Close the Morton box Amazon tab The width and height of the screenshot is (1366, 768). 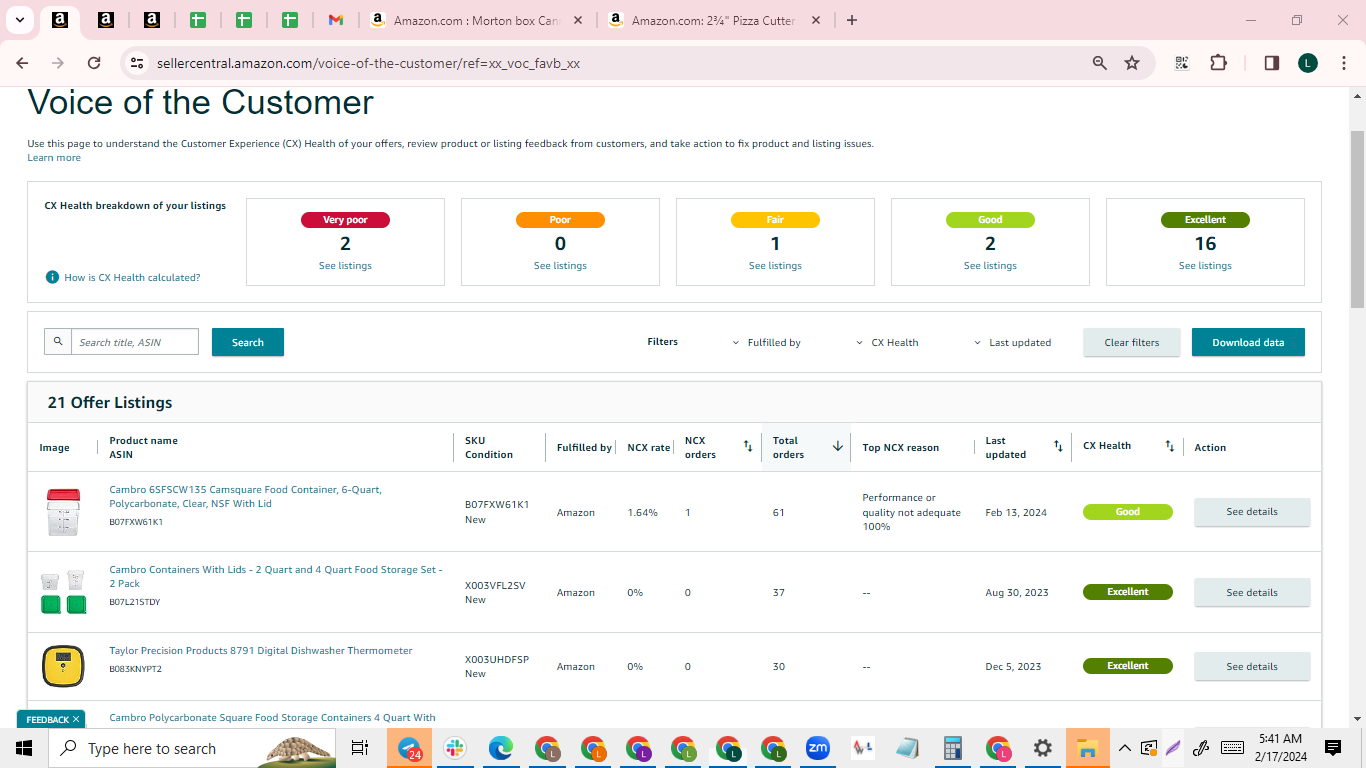578,20
